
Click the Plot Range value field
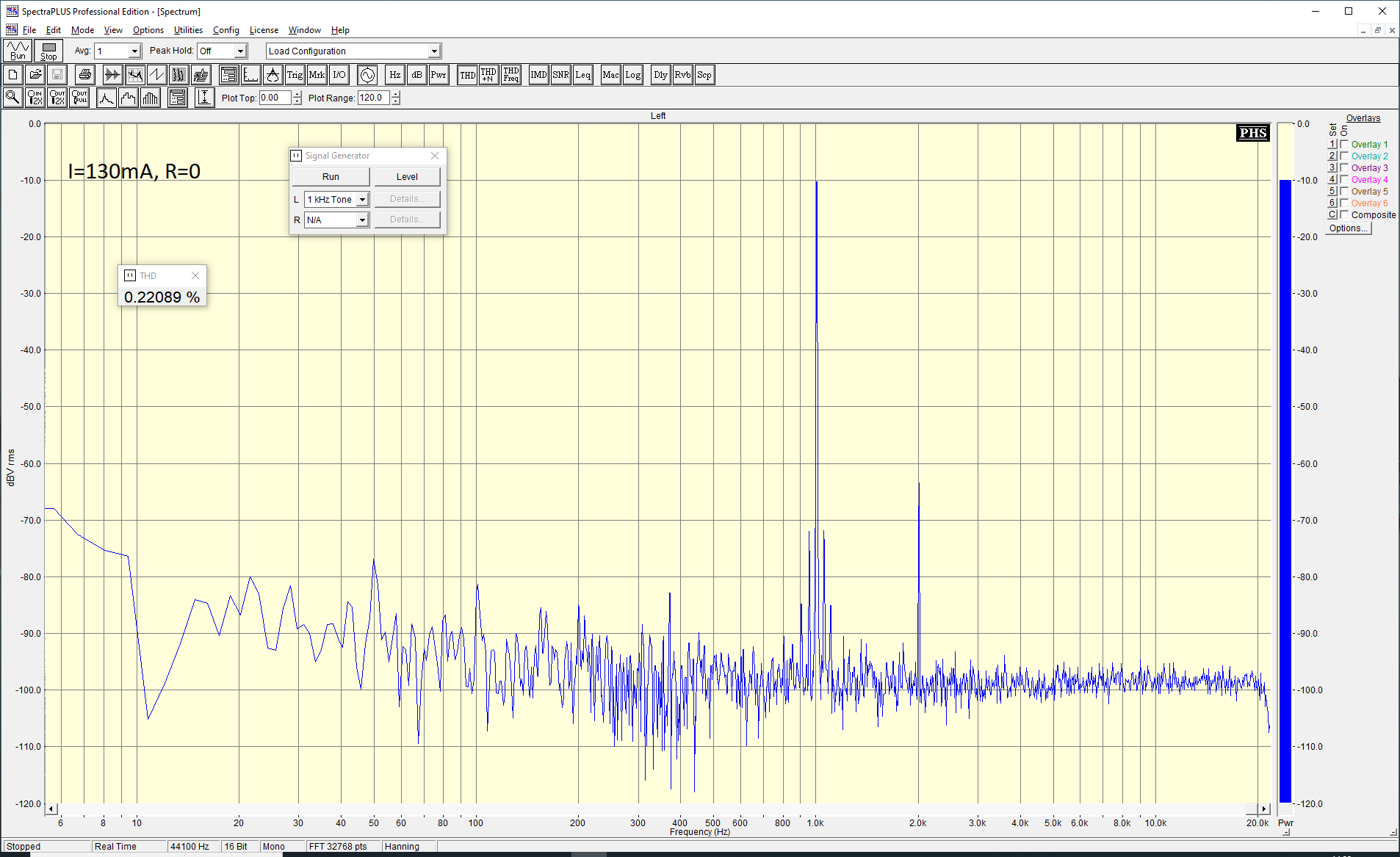[x=374, y=98]
